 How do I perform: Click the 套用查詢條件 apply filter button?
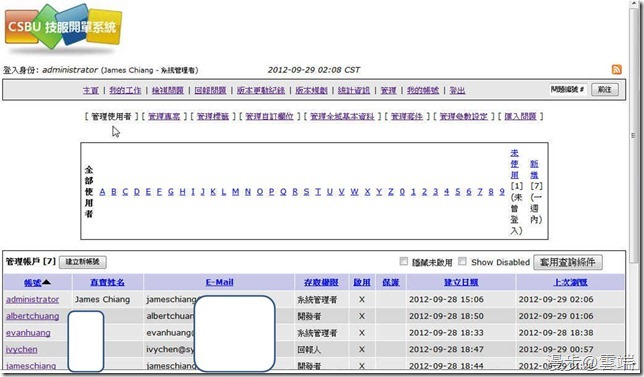pos(568,262)
